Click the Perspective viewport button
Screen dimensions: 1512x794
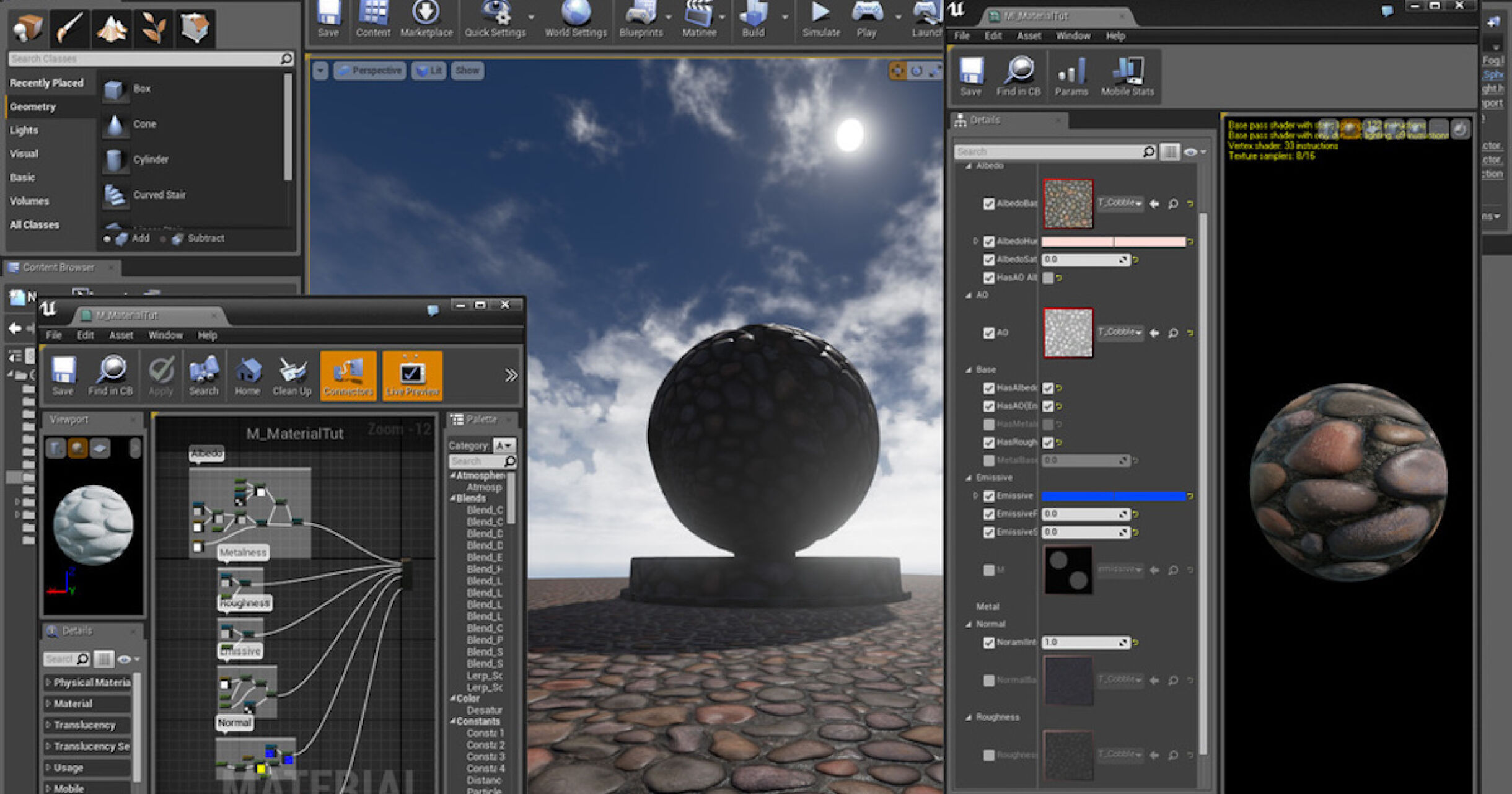point(371,71)
